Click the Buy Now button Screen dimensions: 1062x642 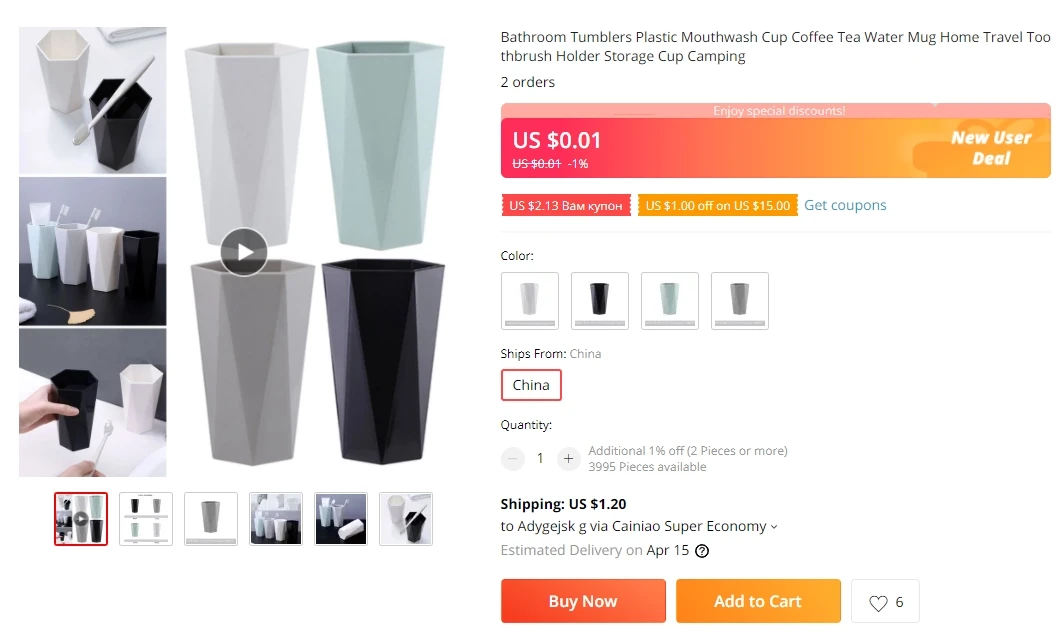coord(583,601)
